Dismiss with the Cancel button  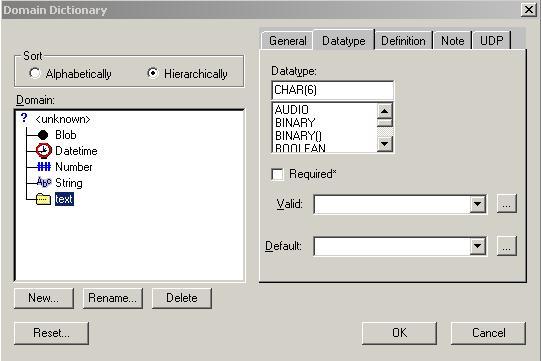point(489,333)
